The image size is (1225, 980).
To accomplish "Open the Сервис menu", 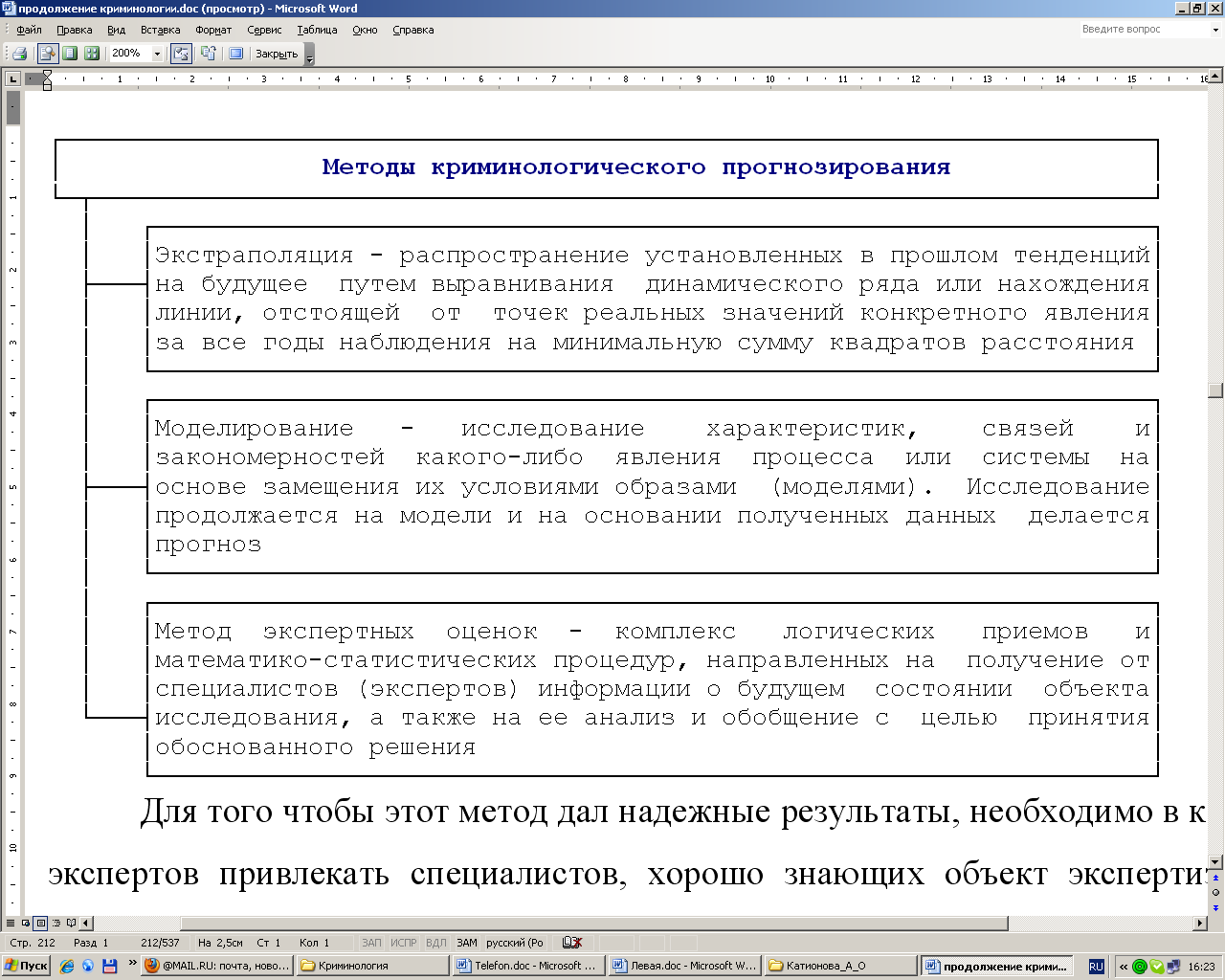I will coord(264,30).
